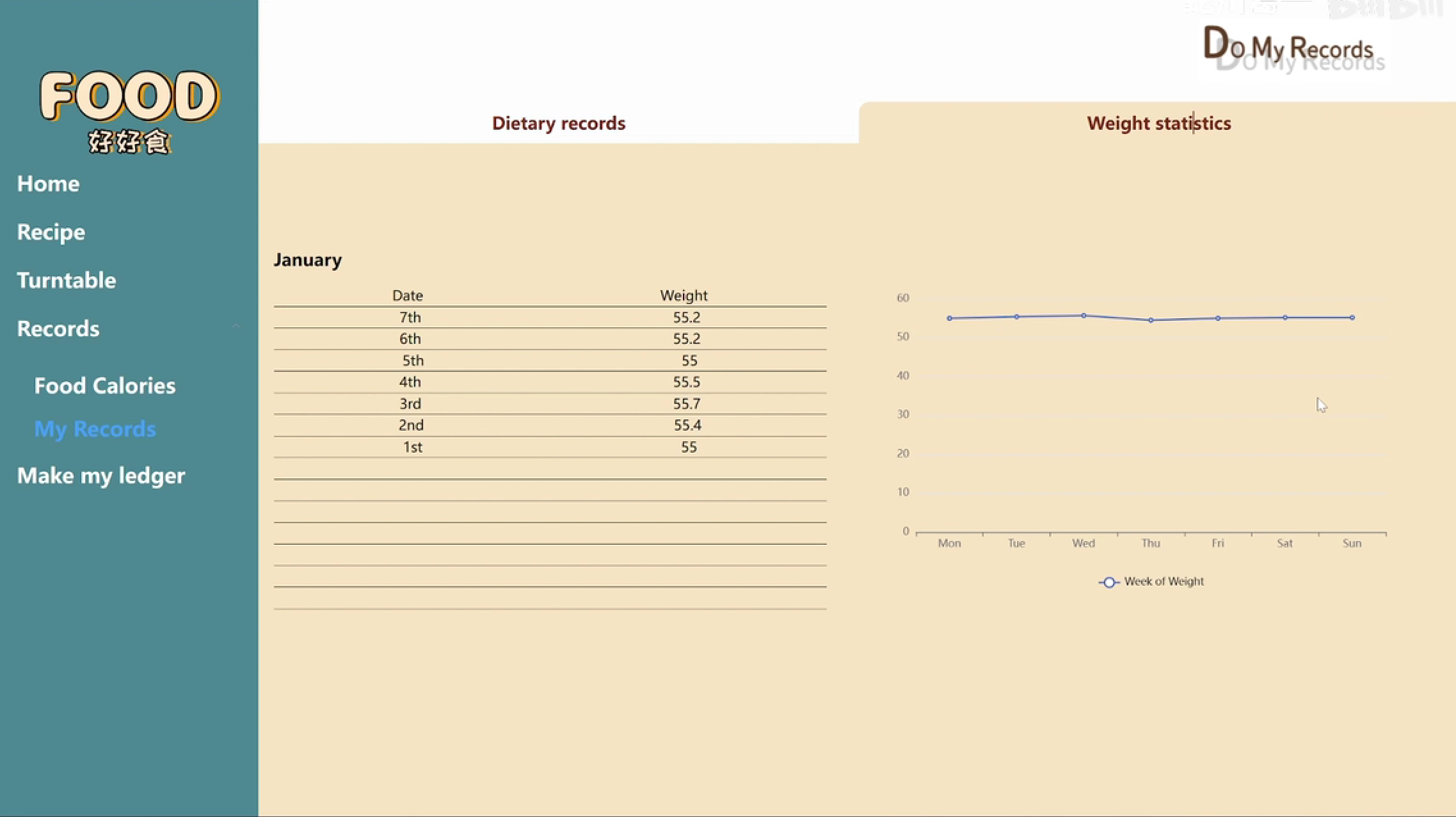Click the 3rd row with weight 55.7
The height and width of the screenshot is (817, 1456).
(x=550, y=404)
